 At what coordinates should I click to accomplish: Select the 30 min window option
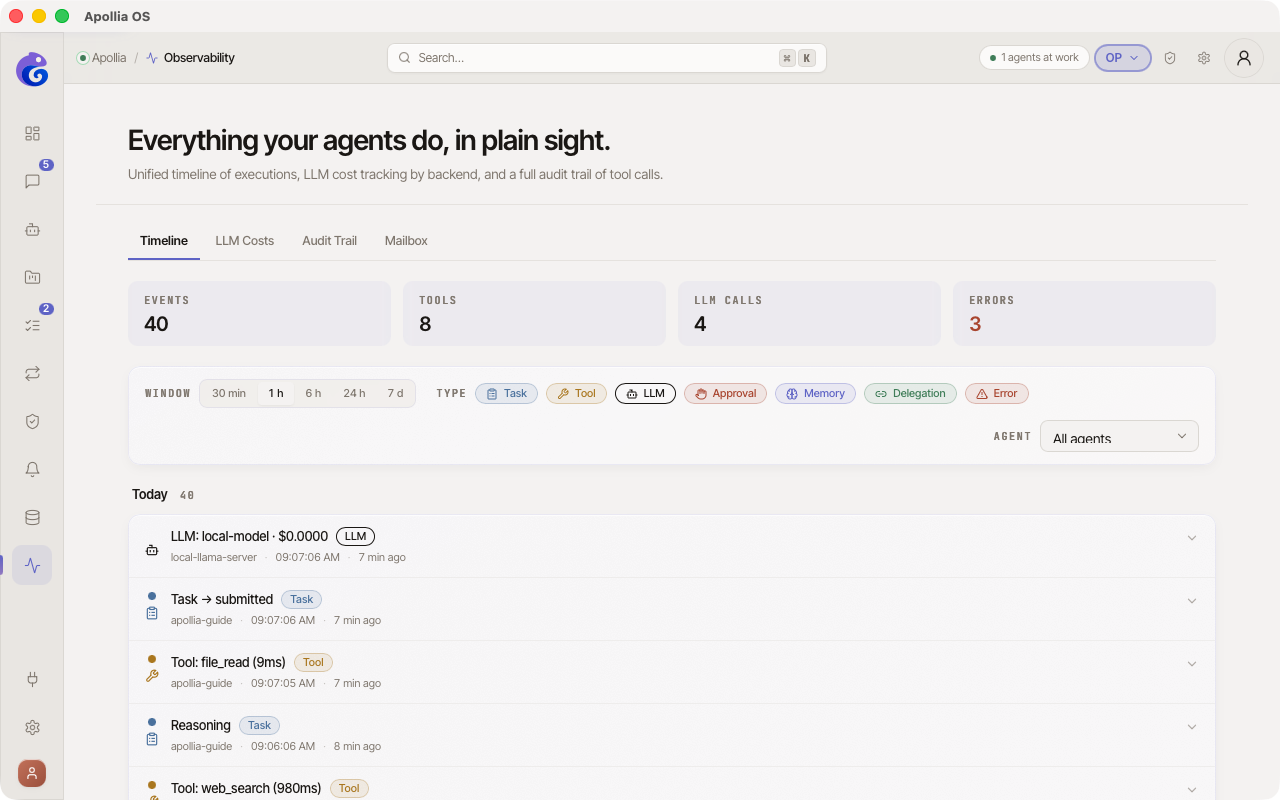coord(229,393)
